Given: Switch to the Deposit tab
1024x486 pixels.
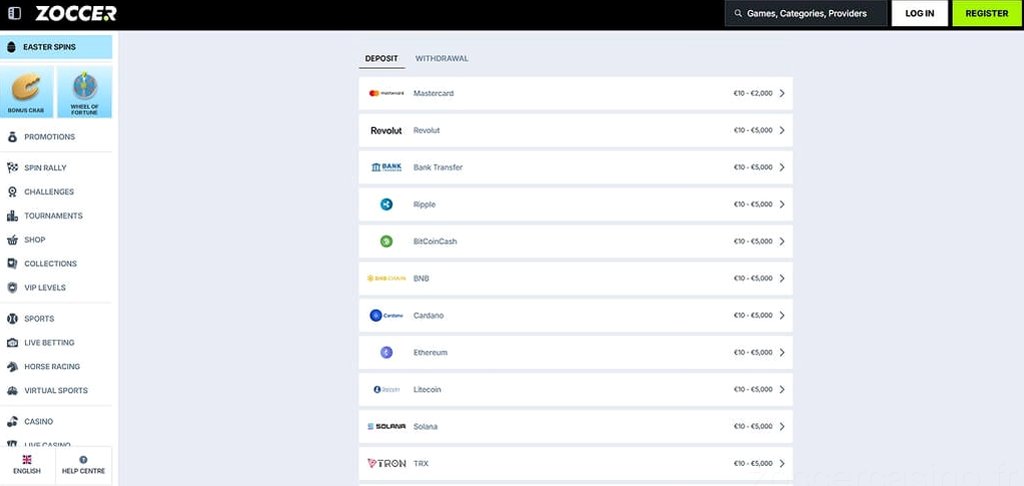Looking at the screenshot, I should 381,58.
